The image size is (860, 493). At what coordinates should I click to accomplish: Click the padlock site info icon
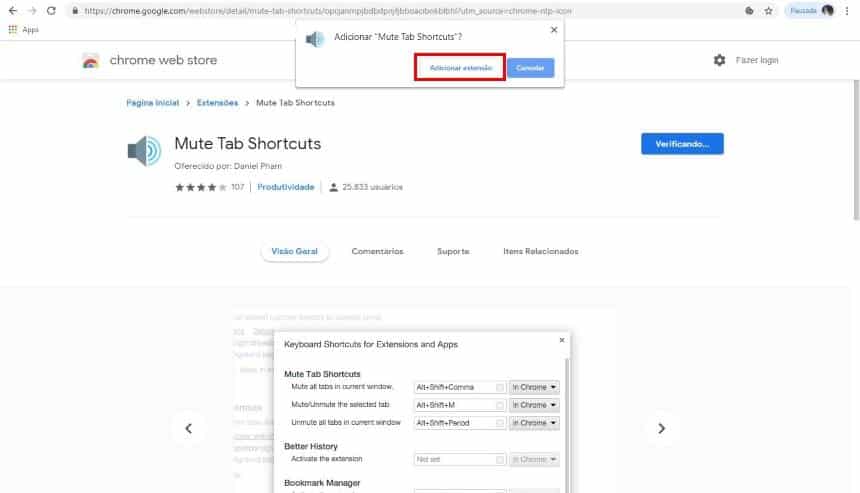[75, 10]
